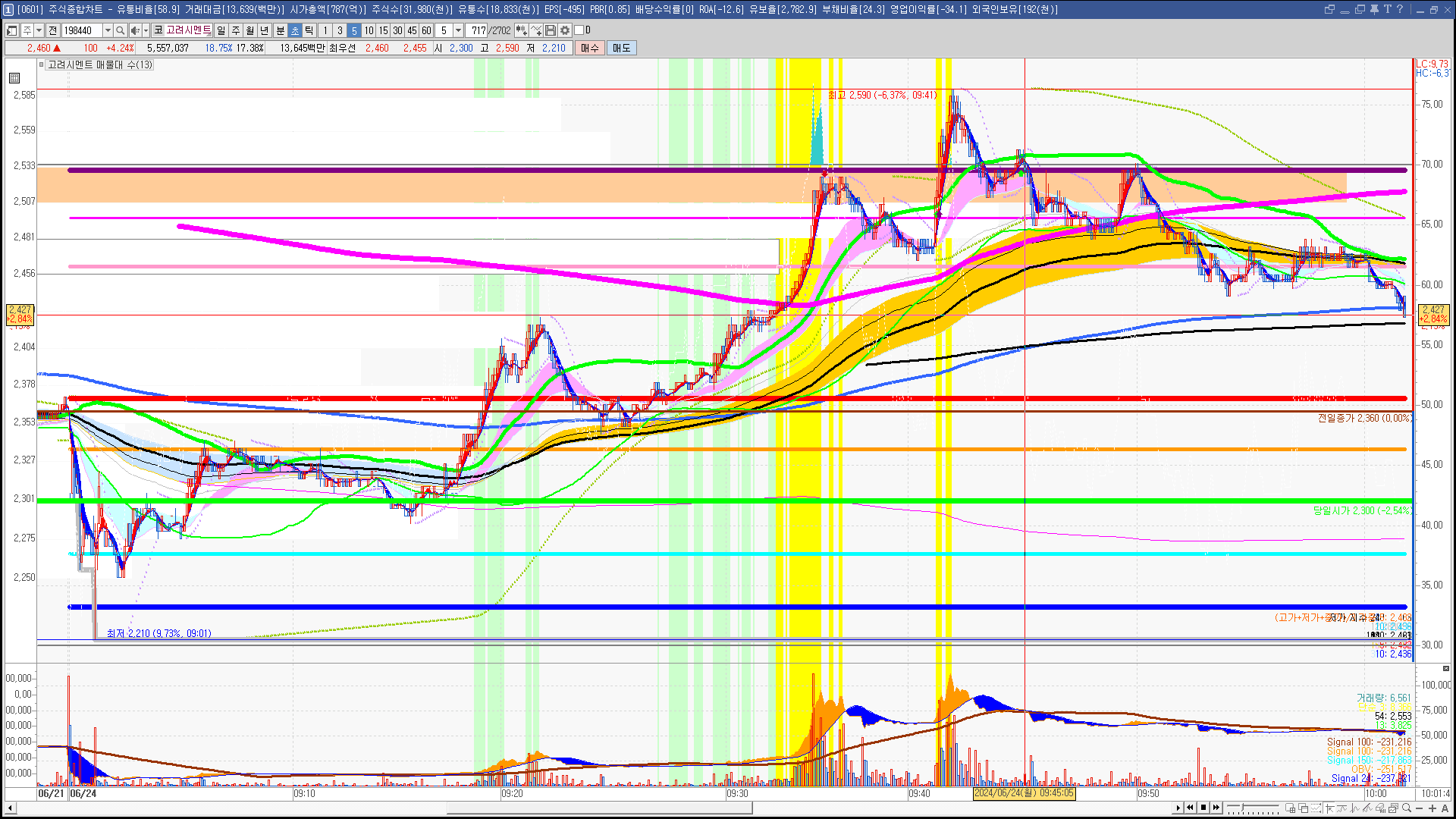Click the zoom-in plus icon at bottom
This screenshot has height=819, width=1456.
(x=1432, y=808)
